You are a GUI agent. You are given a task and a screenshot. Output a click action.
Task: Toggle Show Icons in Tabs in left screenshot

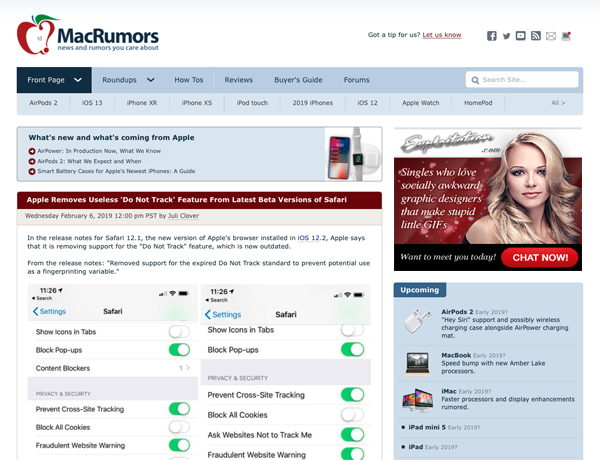(179, 331)
